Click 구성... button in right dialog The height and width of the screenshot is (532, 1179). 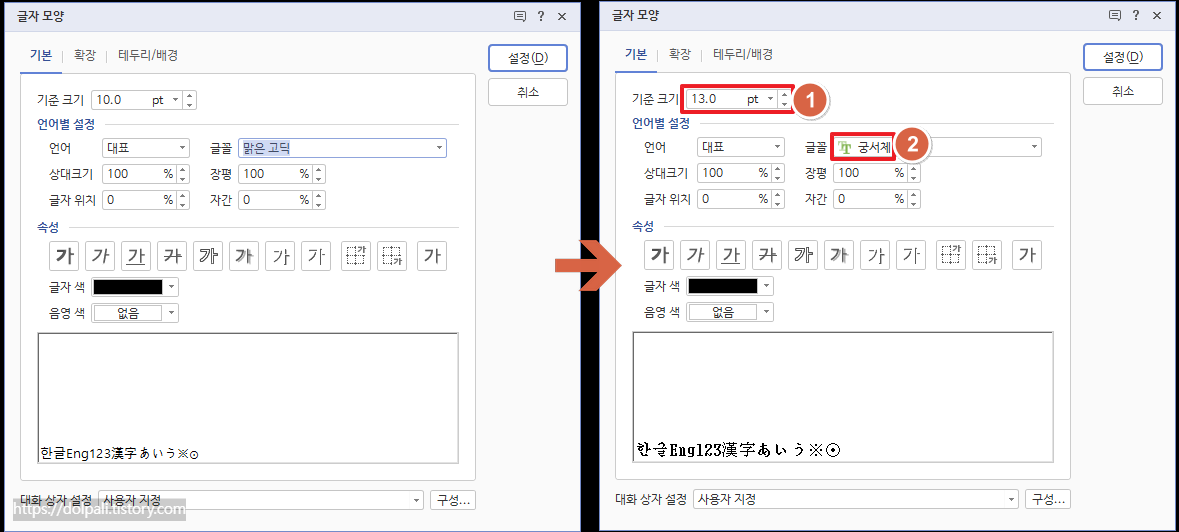point(1047,500)
